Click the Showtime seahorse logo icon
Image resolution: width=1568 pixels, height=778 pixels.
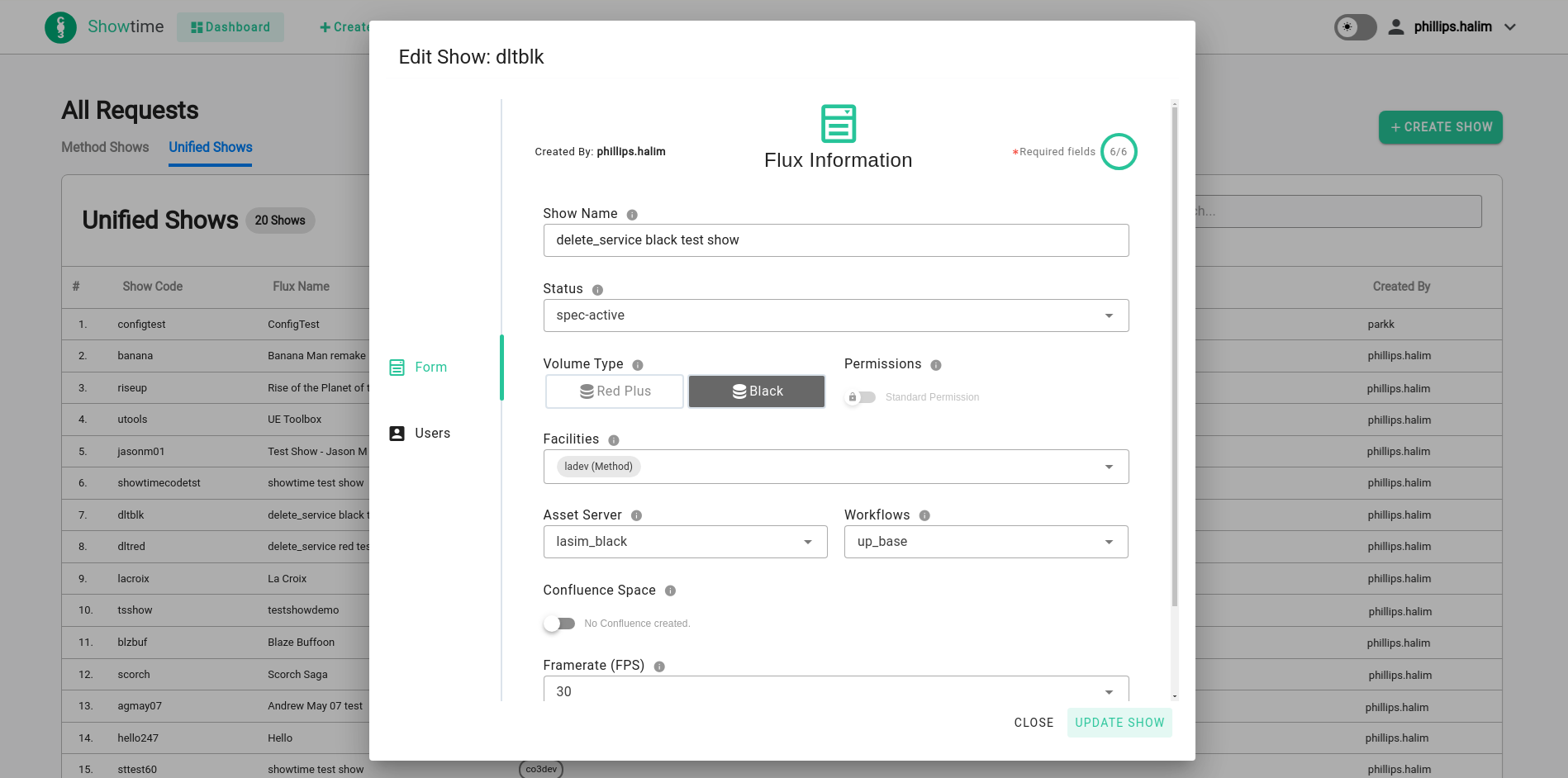point(60,27)
